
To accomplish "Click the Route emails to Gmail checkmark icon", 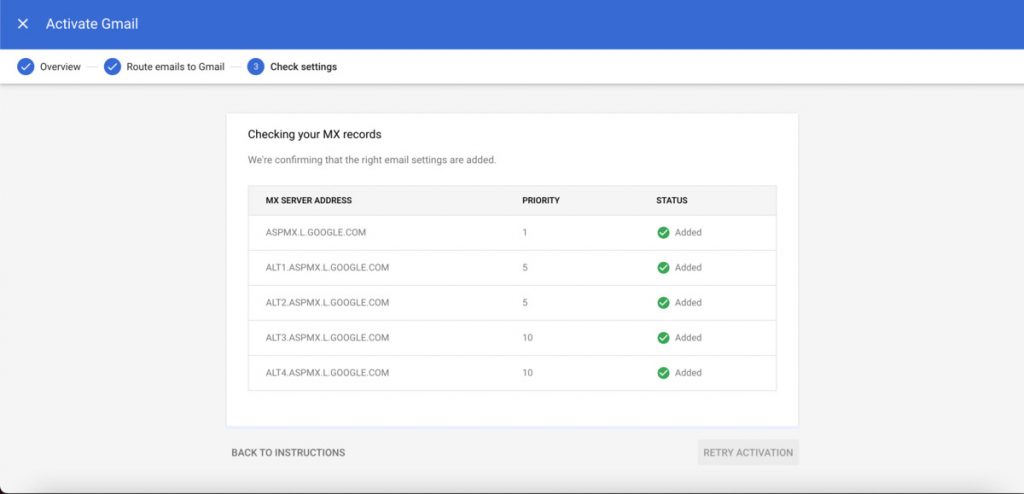I will pyautogui.click(x=112, y=67).
